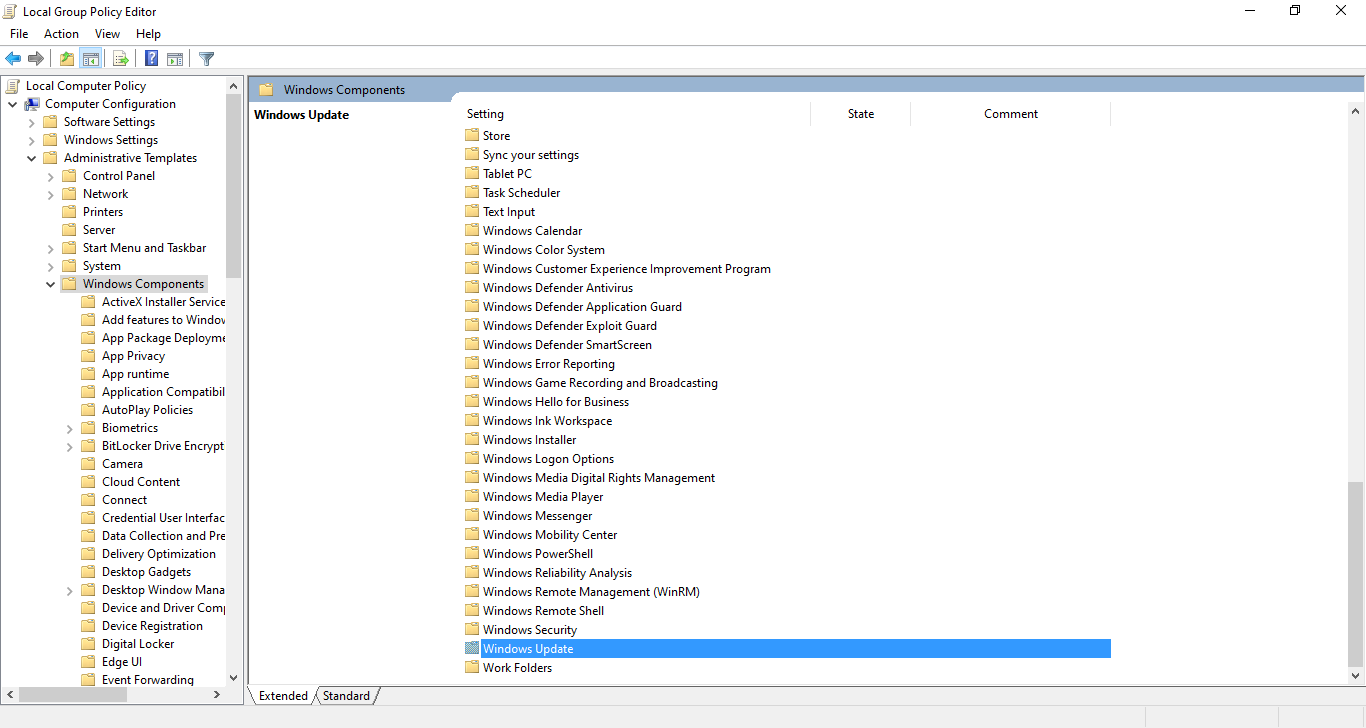Switch to the Extended tab
Screen dimensions: 1366x728
(283, 696)
